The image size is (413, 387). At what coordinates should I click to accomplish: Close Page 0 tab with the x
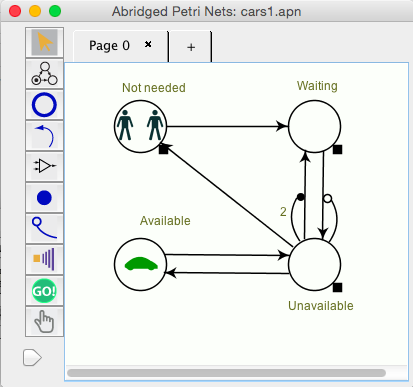click(x=148, y=44)
